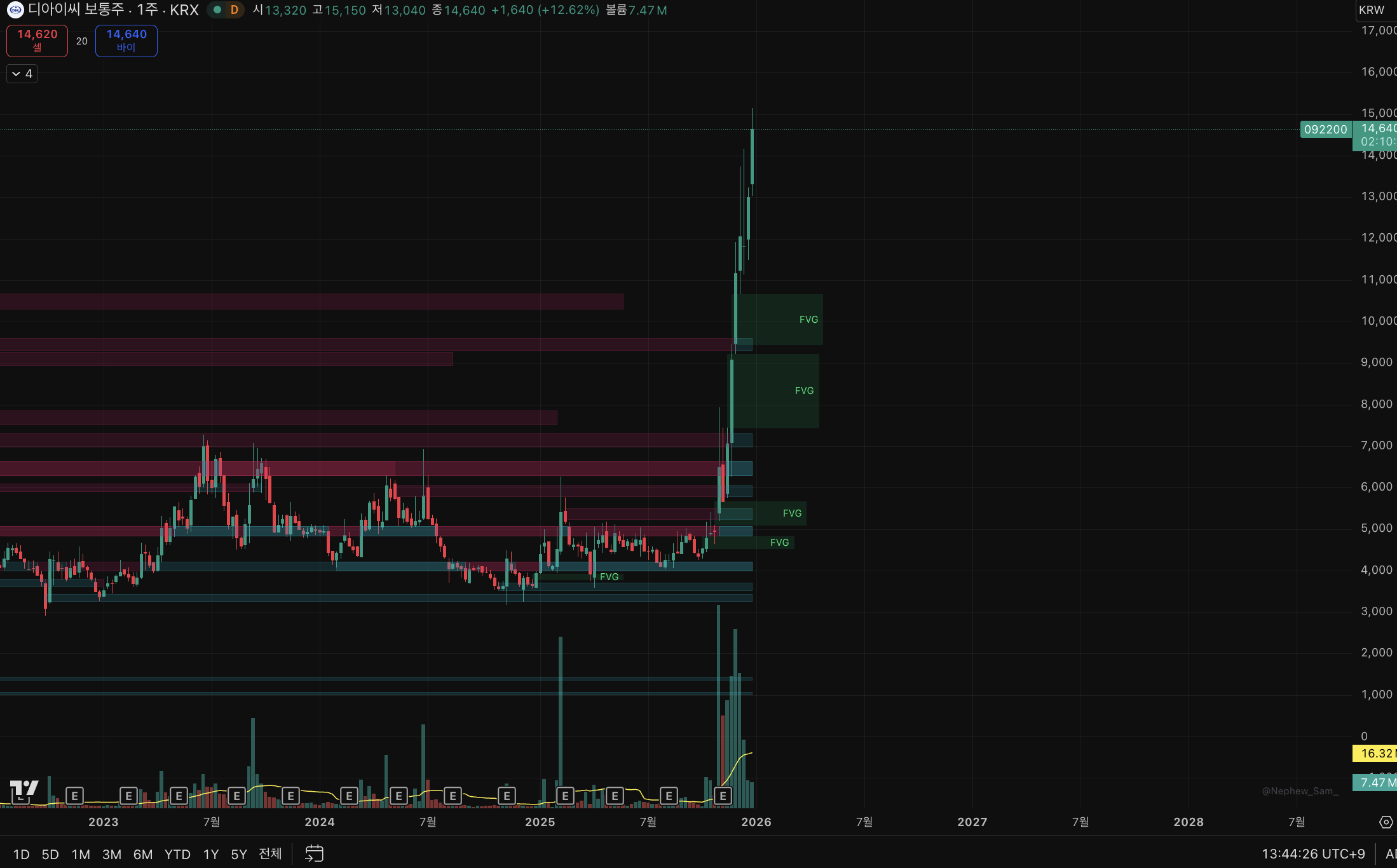Image resolution: width=1397 pixels, height=868 pixels.
Task: Select the YTD time range
Action: pos(177,854)
